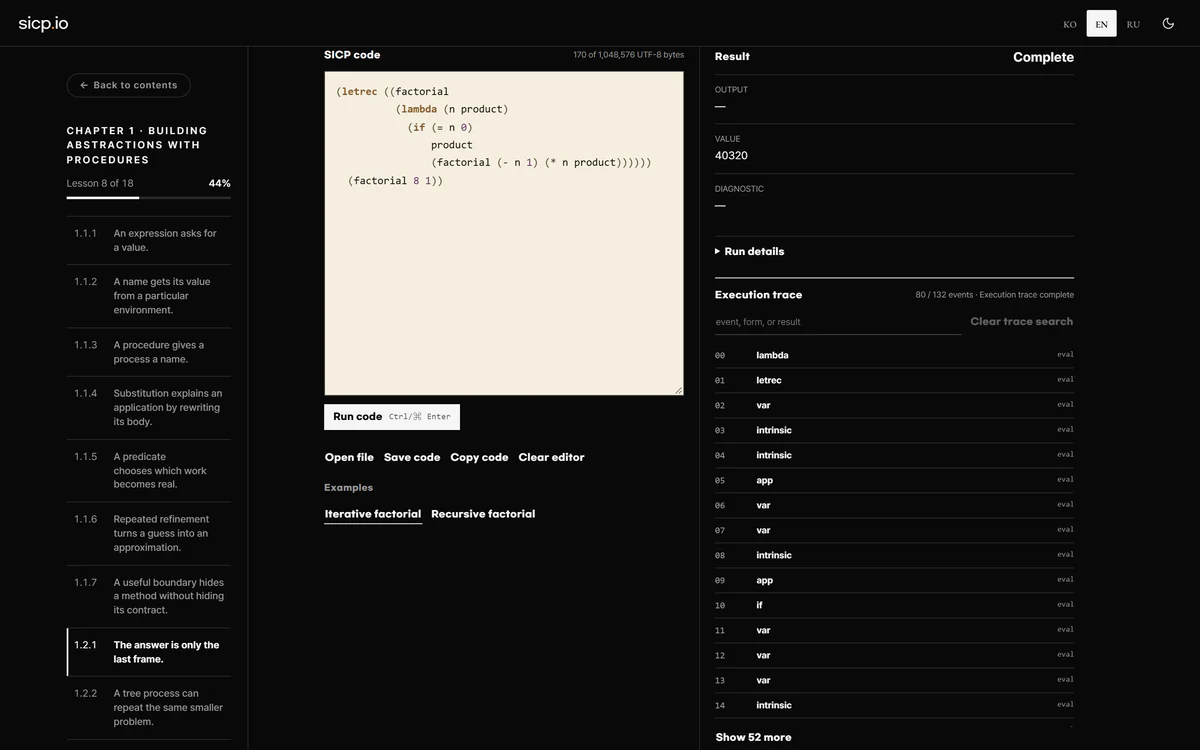Click Save code
Viewport: 1200px width, 750px height.
tap(412, 457)
